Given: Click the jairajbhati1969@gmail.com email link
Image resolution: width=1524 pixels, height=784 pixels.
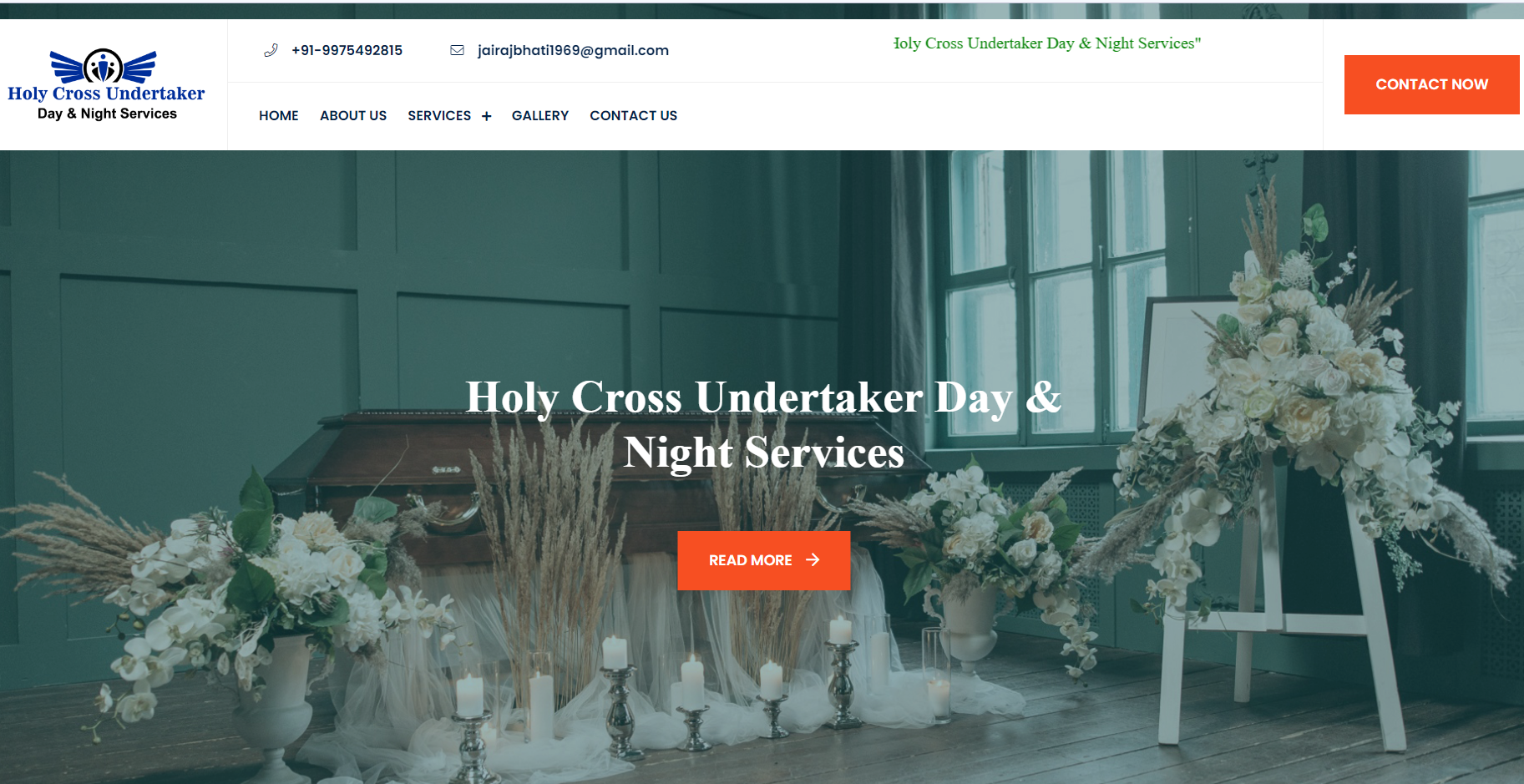Looking at the screenshot, I should pyautogui.click(x=573, y=50).
